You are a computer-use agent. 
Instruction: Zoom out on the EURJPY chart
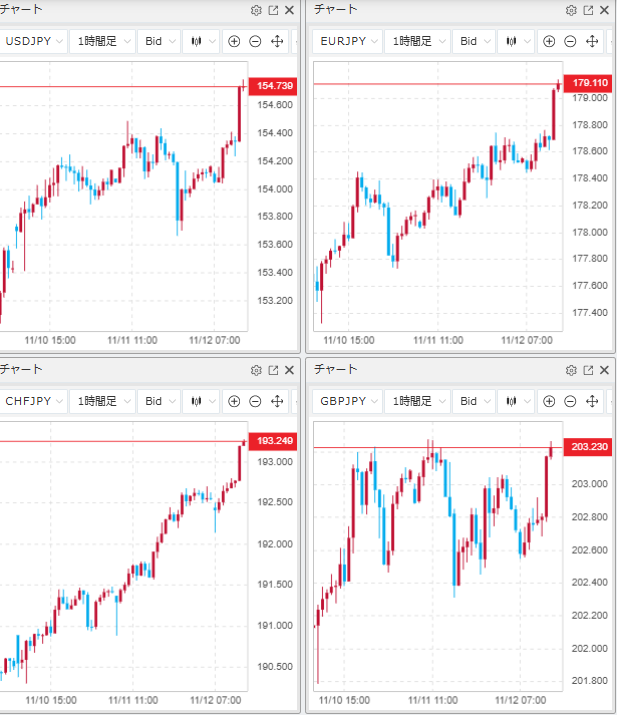coord(570,41)
